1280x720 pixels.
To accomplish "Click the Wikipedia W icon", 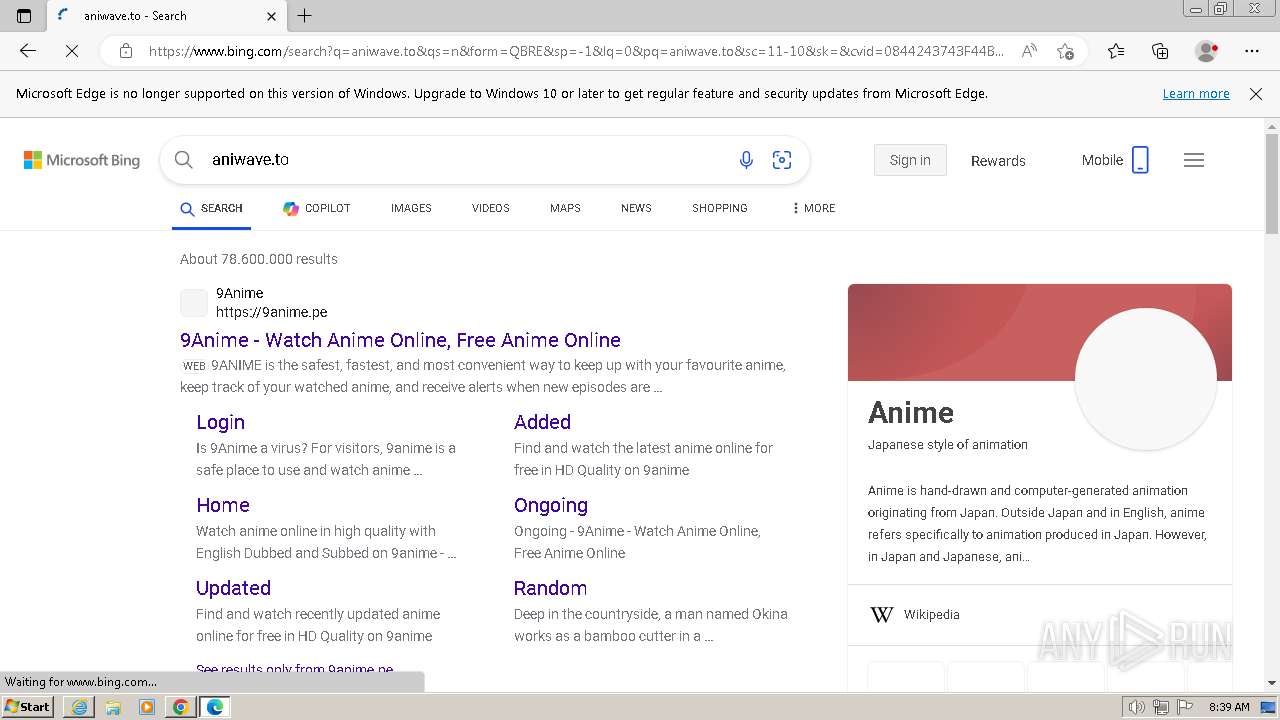I will point(881,615).
